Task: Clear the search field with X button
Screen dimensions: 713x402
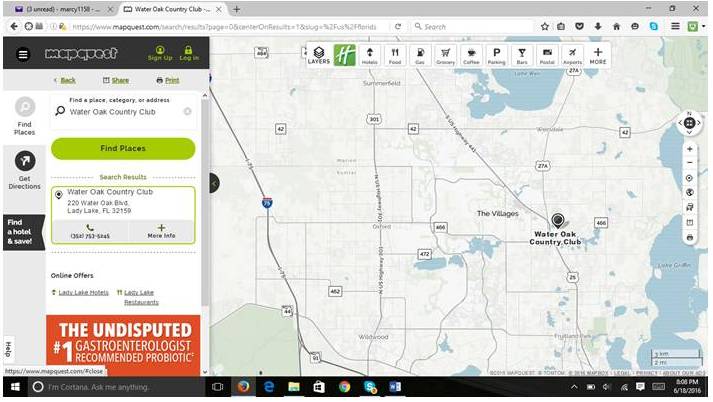Action: pos(187,111)
